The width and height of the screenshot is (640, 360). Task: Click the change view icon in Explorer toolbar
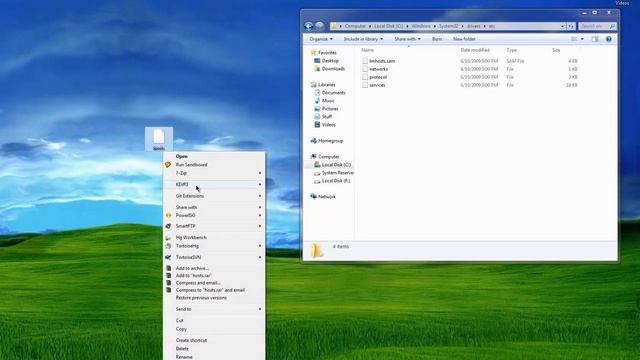point(574,39)
